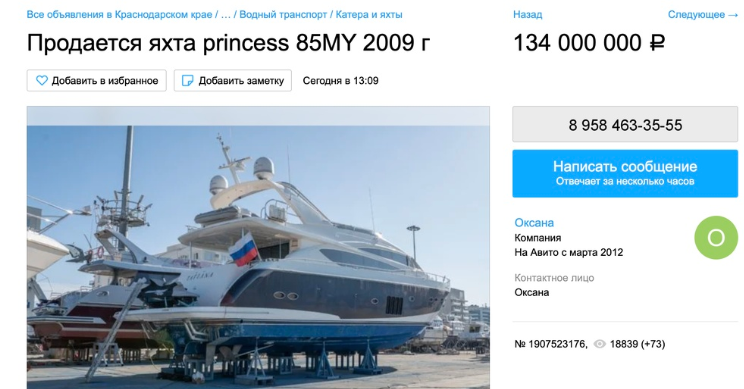Open Катера и яхты breadcrumb link

(x=369, y=15)
